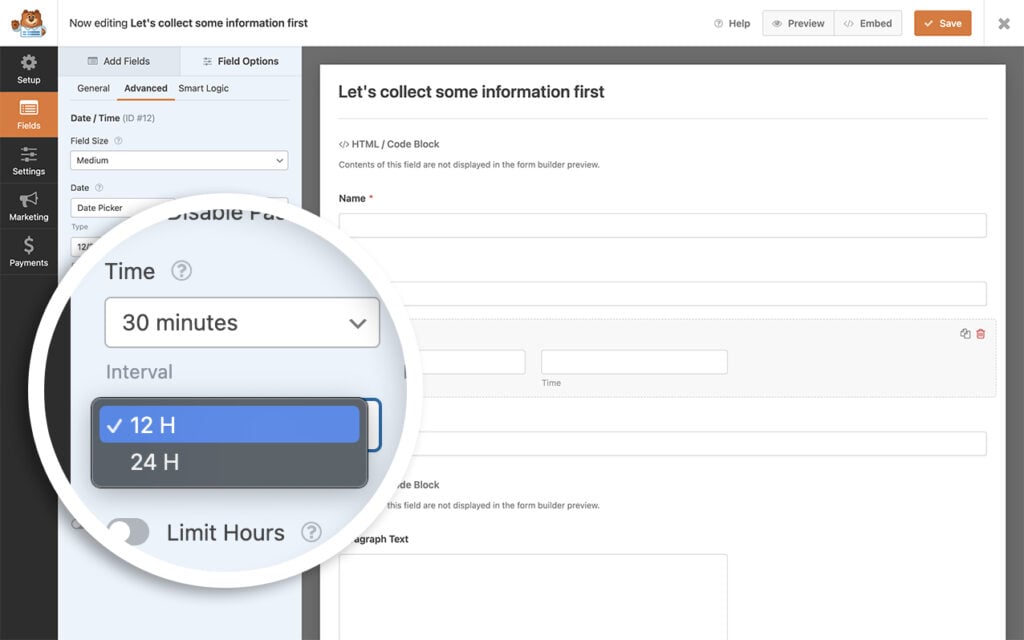
Task: Click the Embed button
Action: [867, 22]
